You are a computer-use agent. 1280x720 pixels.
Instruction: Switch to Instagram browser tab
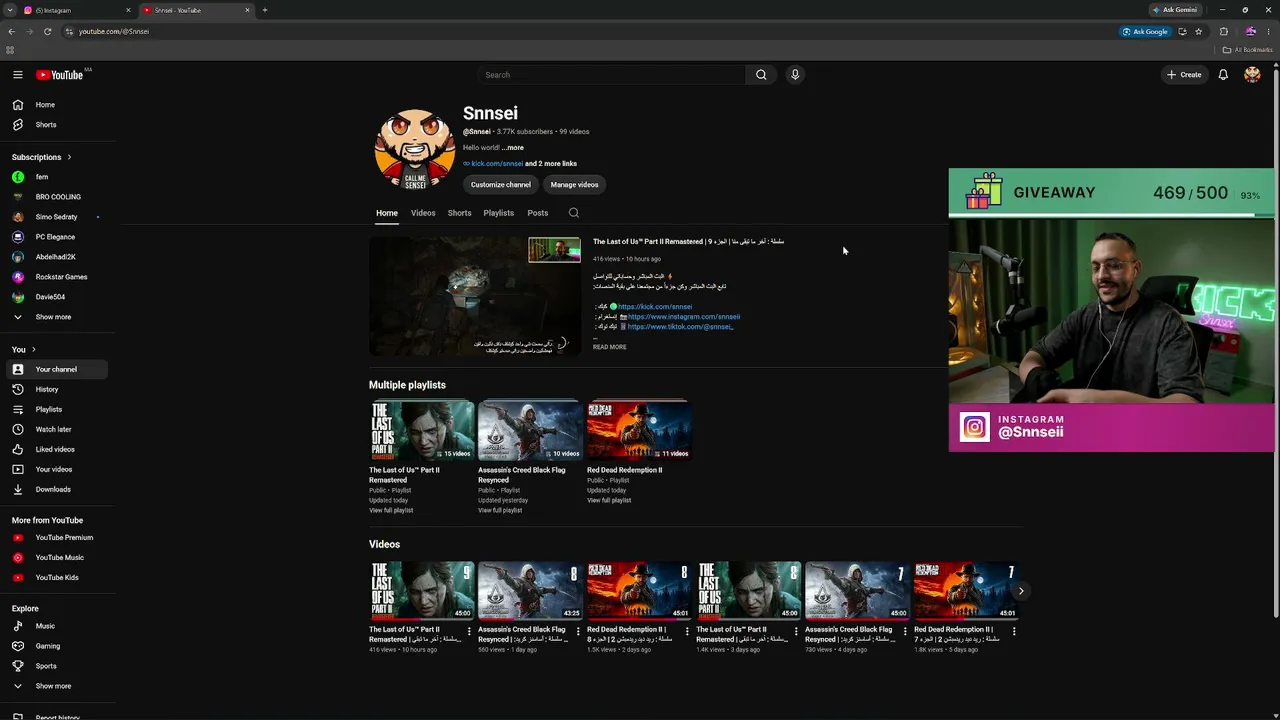pos(76,10)
